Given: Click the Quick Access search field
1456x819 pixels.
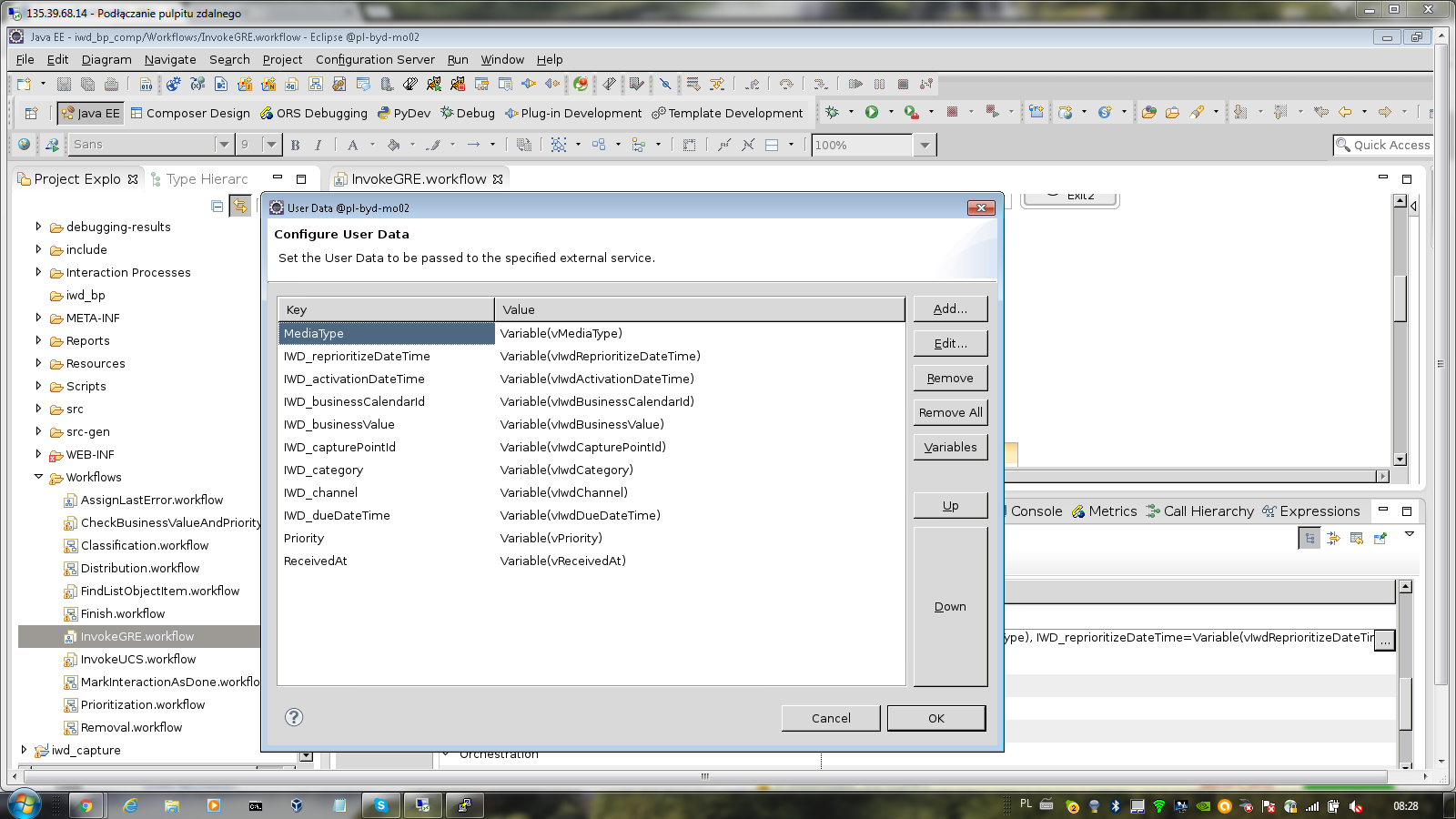Looking at the screenshot, I should point(1383,145).
